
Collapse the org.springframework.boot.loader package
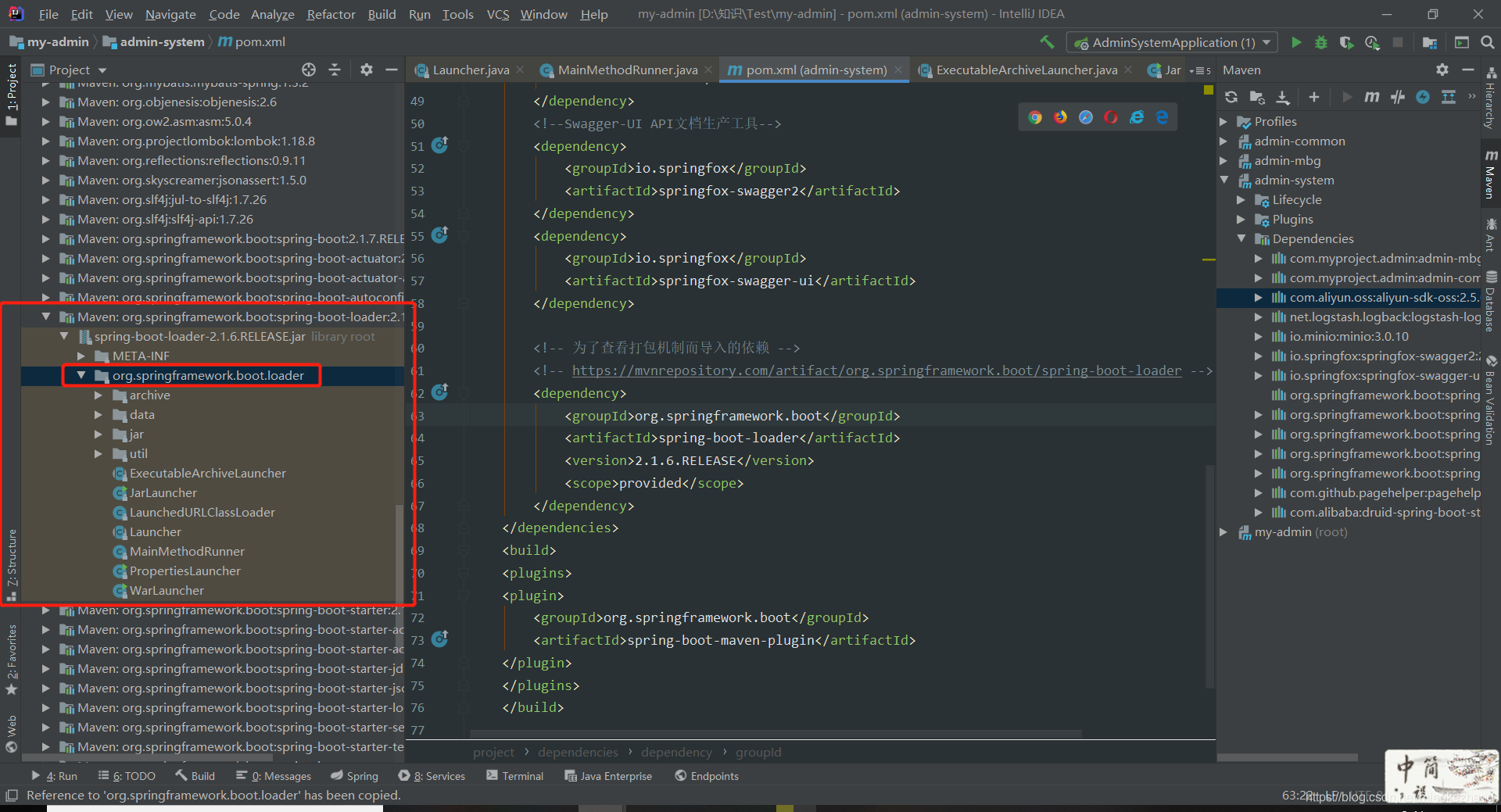[x=81, y=376]
